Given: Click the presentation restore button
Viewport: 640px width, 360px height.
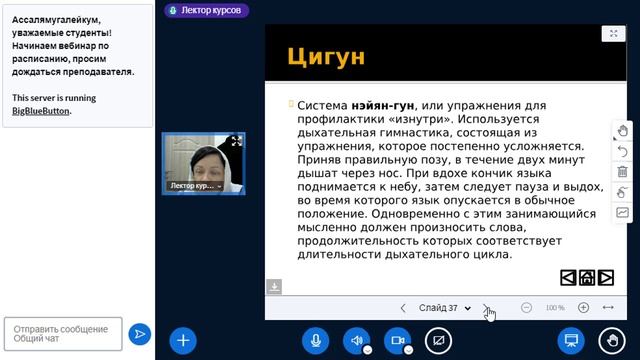Looking at the screenshot, I should coord(571,340).
